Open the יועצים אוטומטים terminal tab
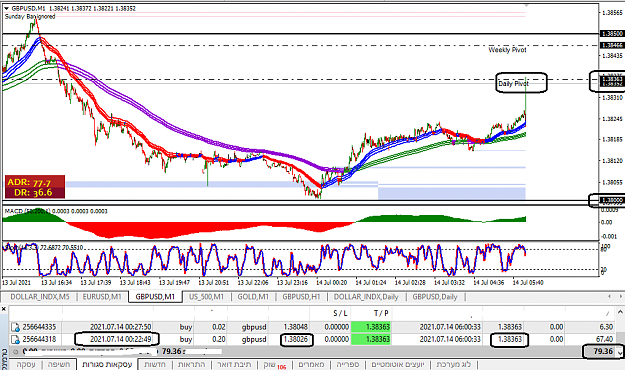The image size is (625, 370). [398, 364]
